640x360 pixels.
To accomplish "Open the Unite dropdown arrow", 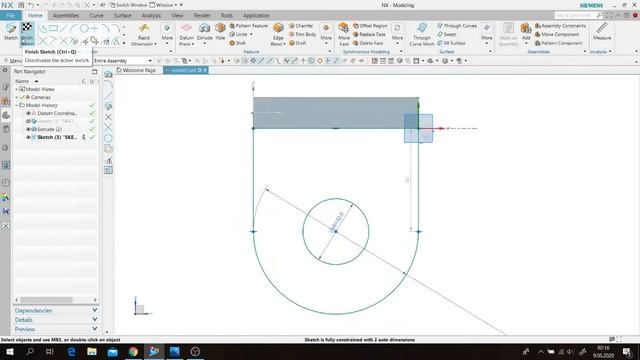I will 251,34.
